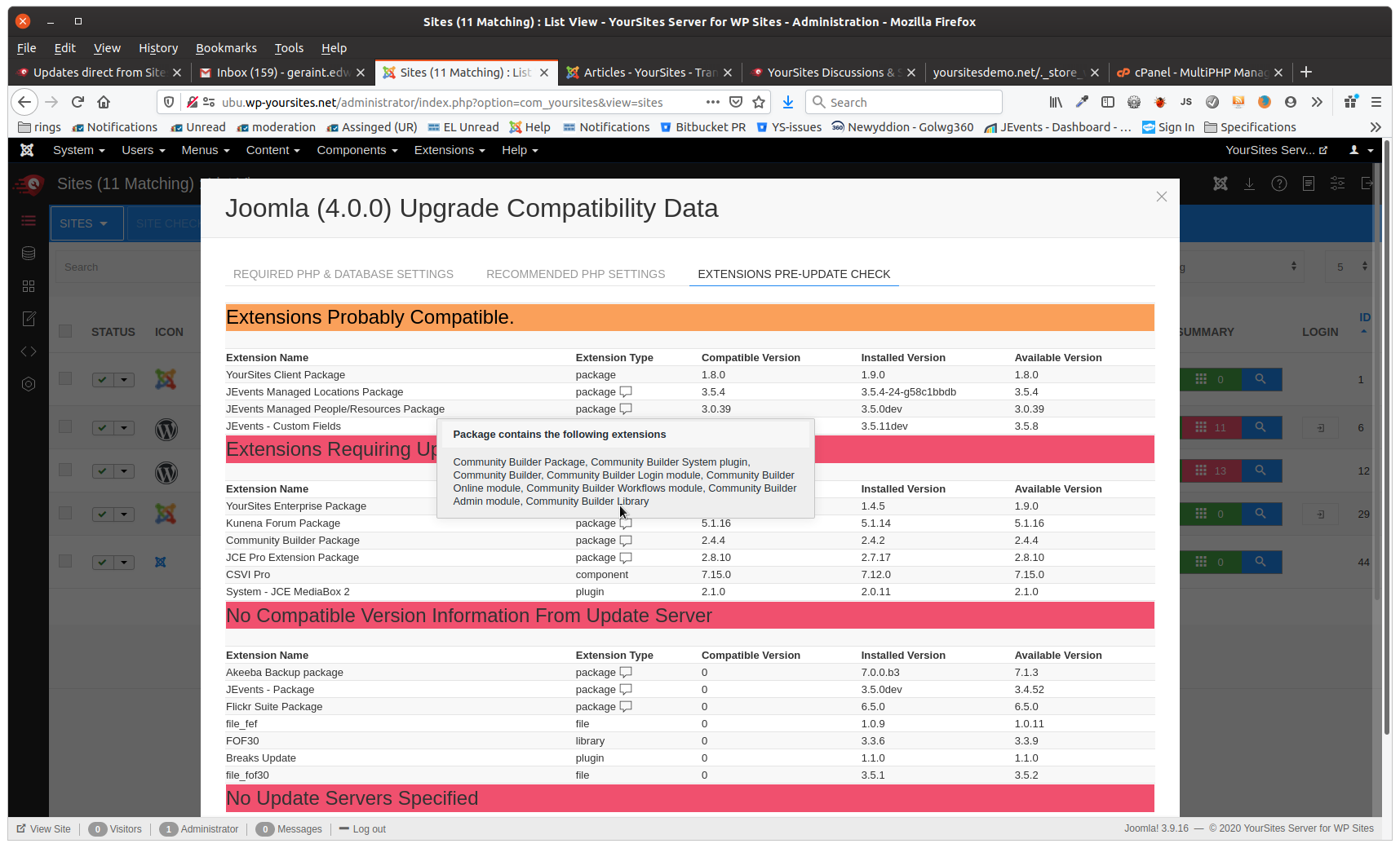Expand status dropdown arrow for site ID 29

coord(124,515)
